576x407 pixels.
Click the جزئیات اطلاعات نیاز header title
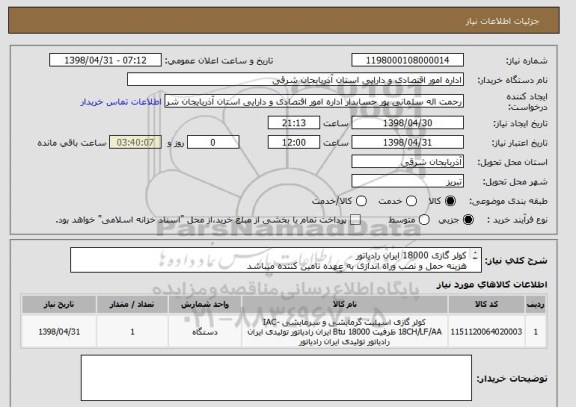[502, 21]
